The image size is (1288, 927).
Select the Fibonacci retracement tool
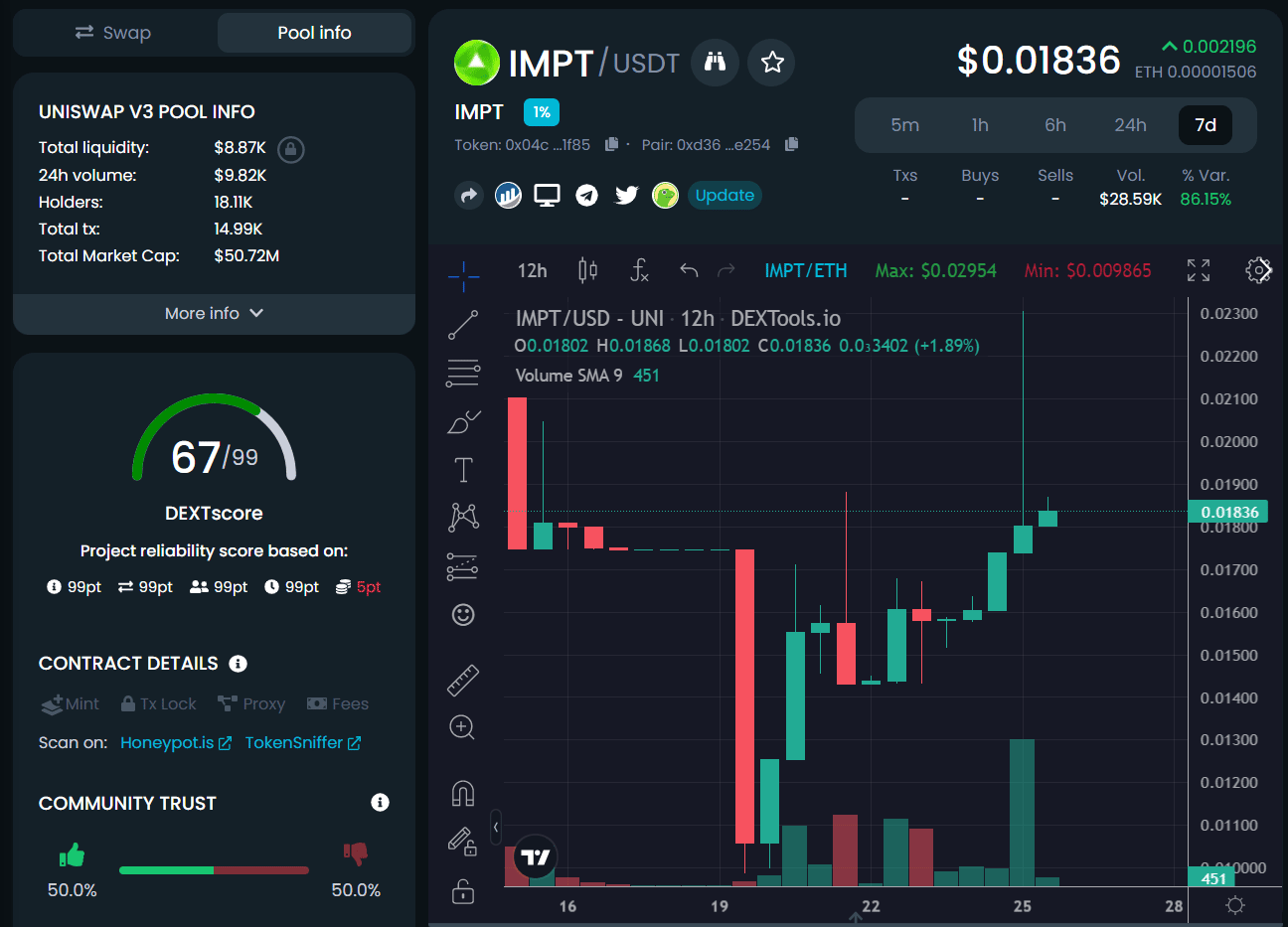pos(463,374)
